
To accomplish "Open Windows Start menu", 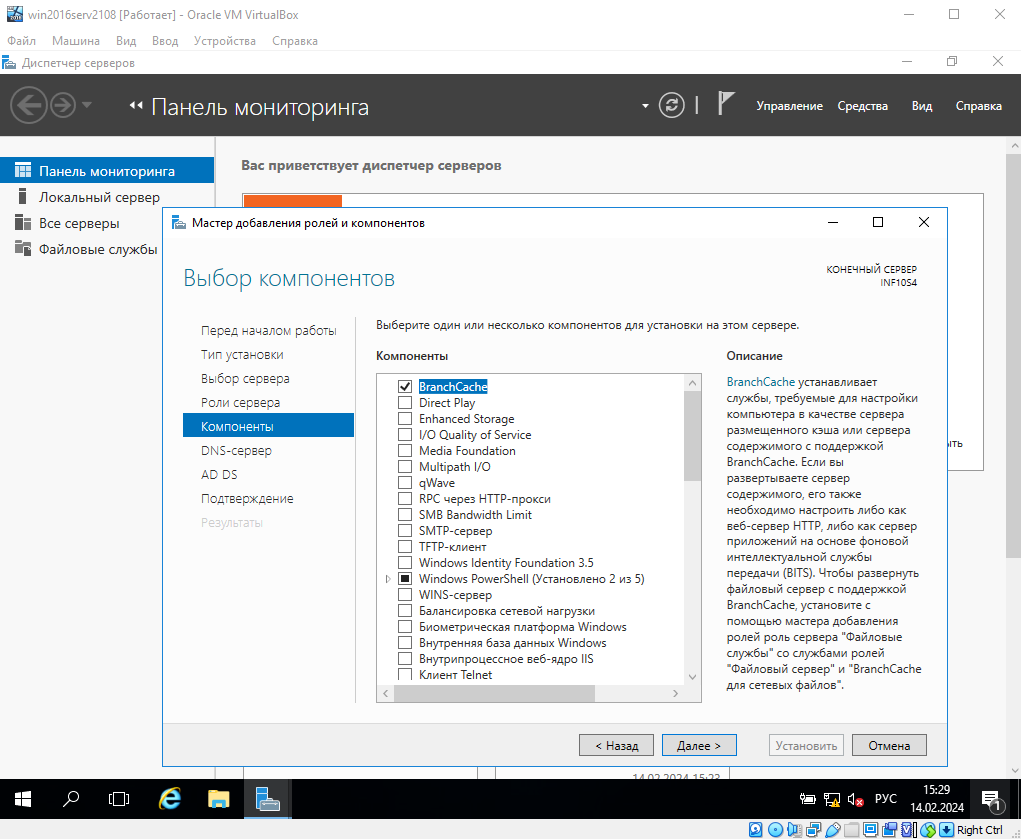I will [x=23, y=799].
